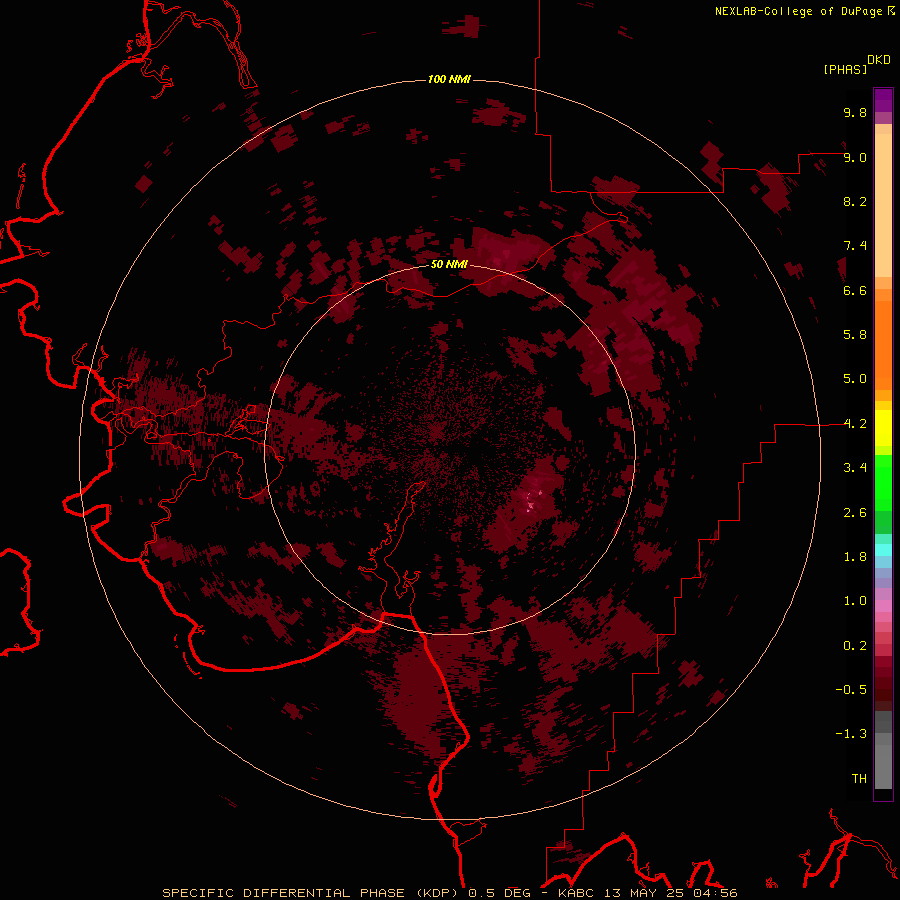Viewport: 900px width, 900px height.
Task: Click the 50 NMI range ring label
Action: tap(449, 264)
